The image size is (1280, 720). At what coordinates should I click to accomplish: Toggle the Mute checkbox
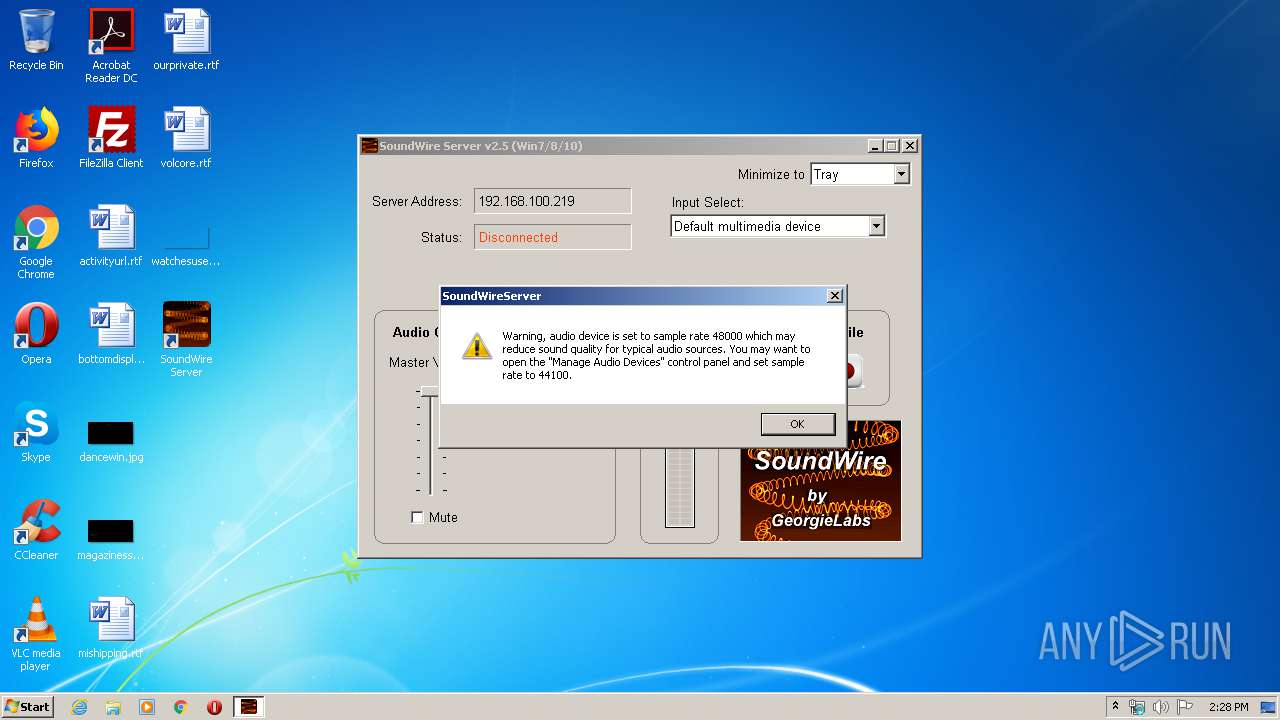pyautogui.click(x=417, y=517)
